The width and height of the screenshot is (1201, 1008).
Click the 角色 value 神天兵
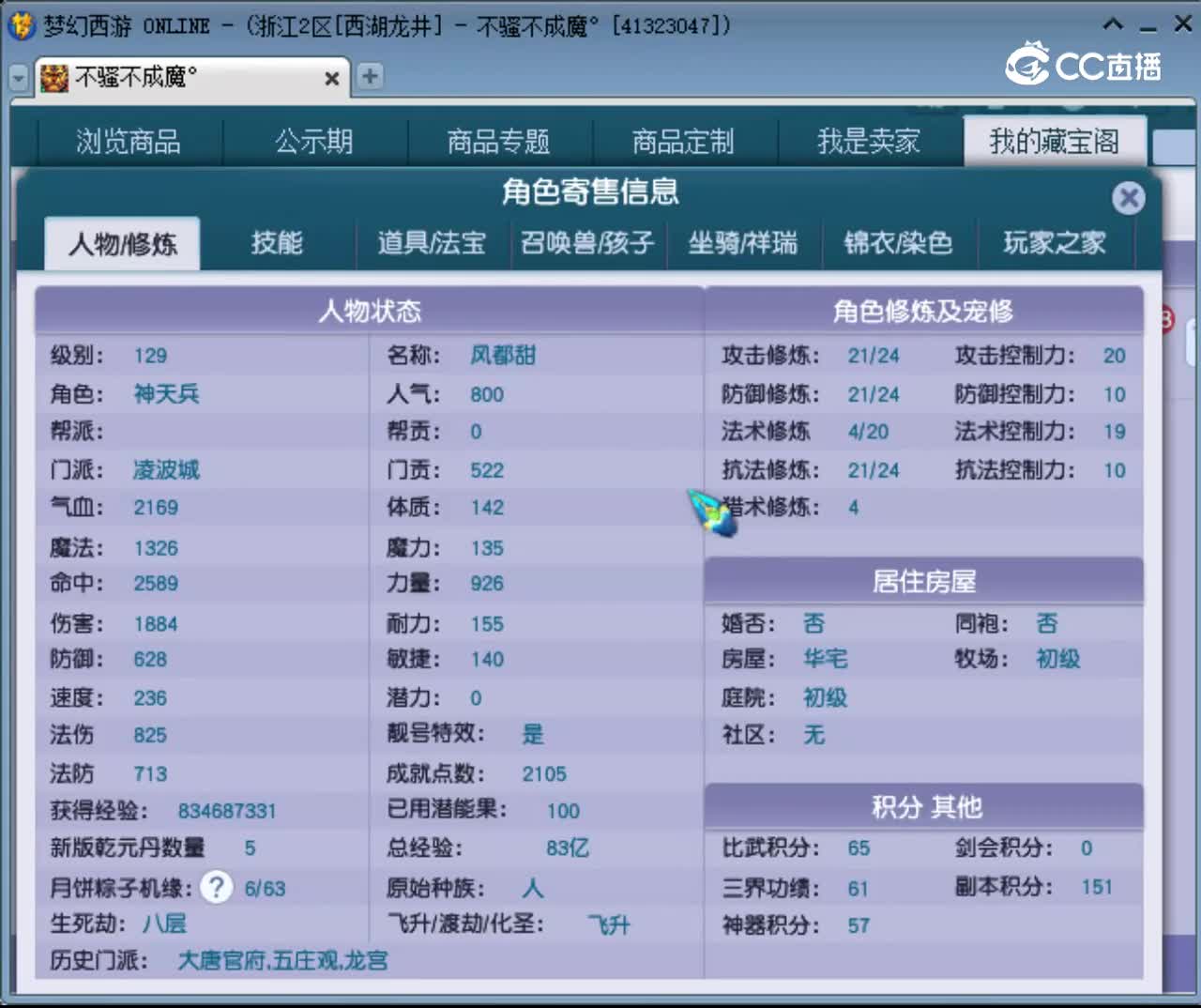[167, 394]
